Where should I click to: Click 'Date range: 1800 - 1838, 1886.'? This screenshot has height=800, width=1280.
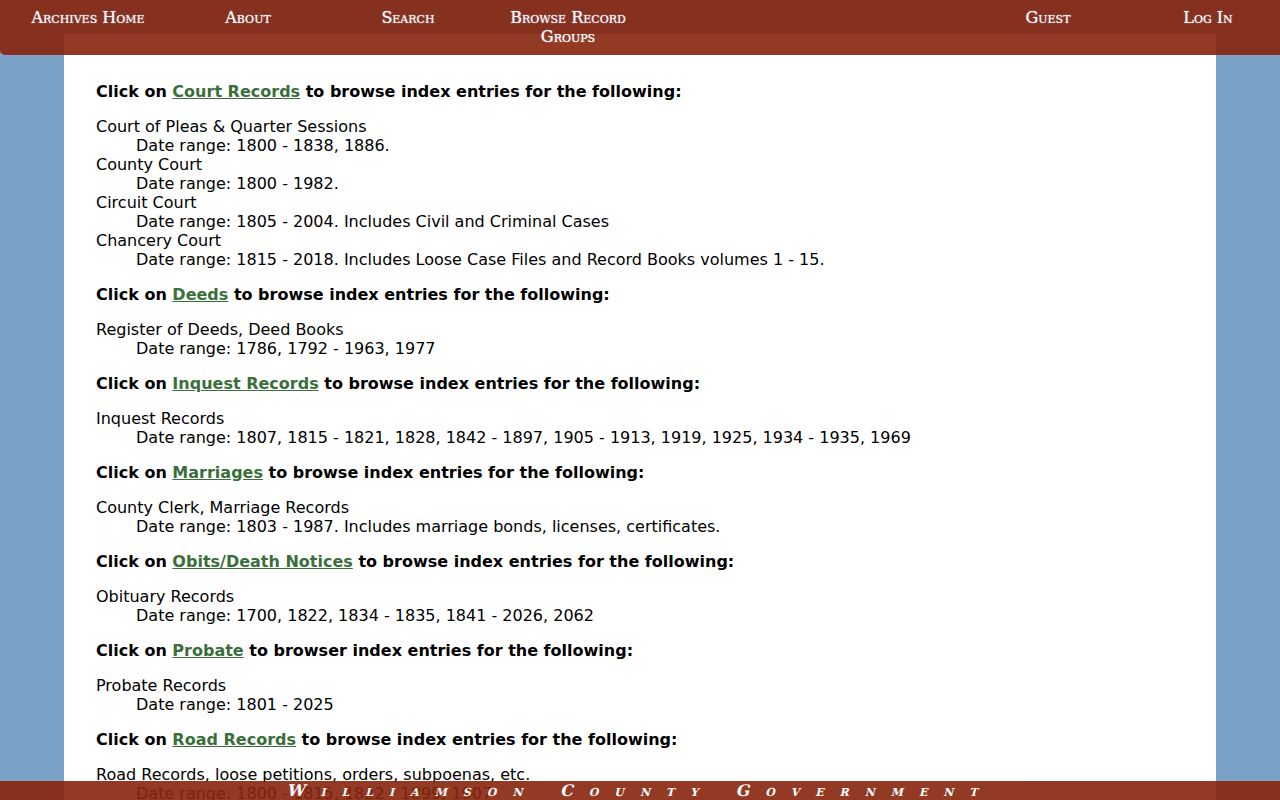coord(263,145)
